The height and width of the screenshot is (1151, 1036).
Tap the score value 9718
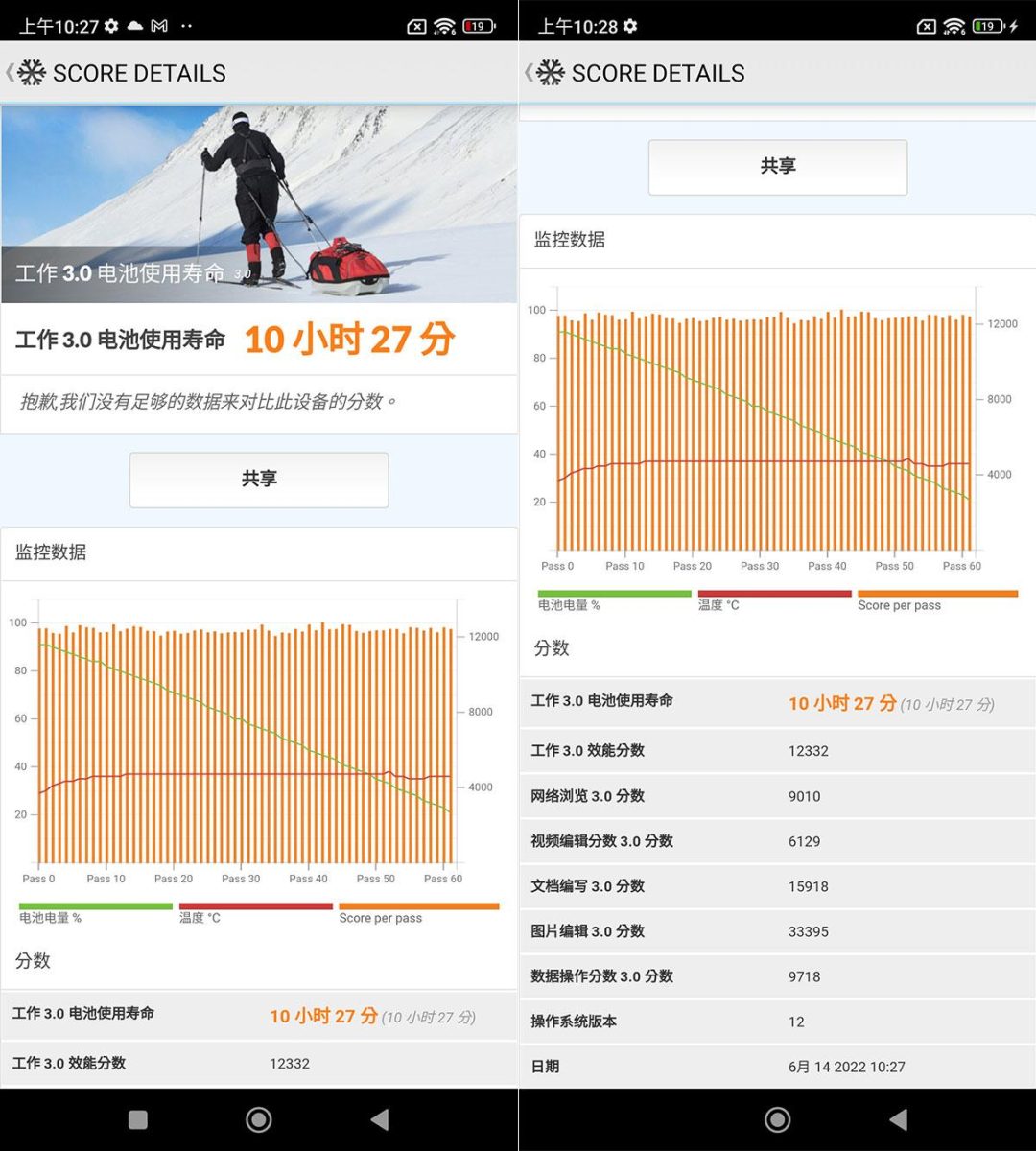point(805,976)
